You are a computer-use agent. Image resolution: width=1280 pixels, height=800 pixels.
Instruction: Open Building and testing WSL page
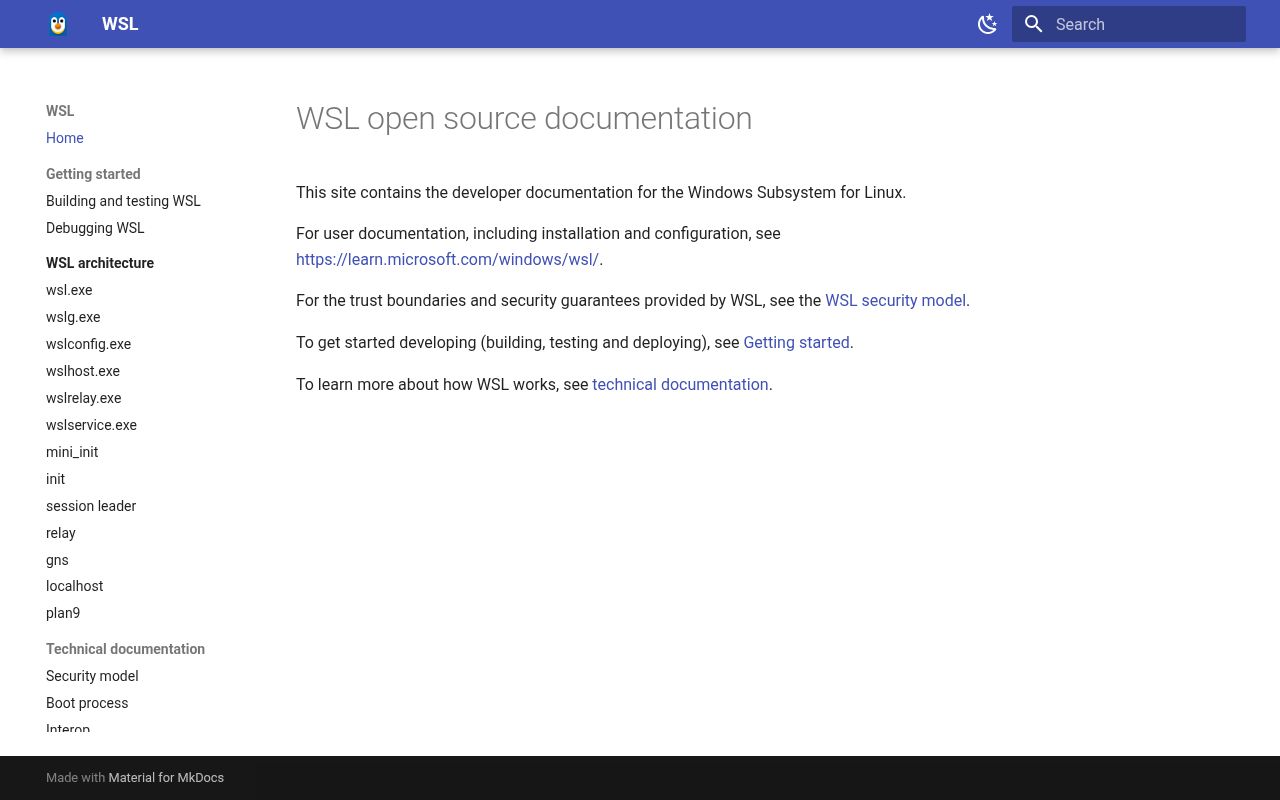point(123,201)
